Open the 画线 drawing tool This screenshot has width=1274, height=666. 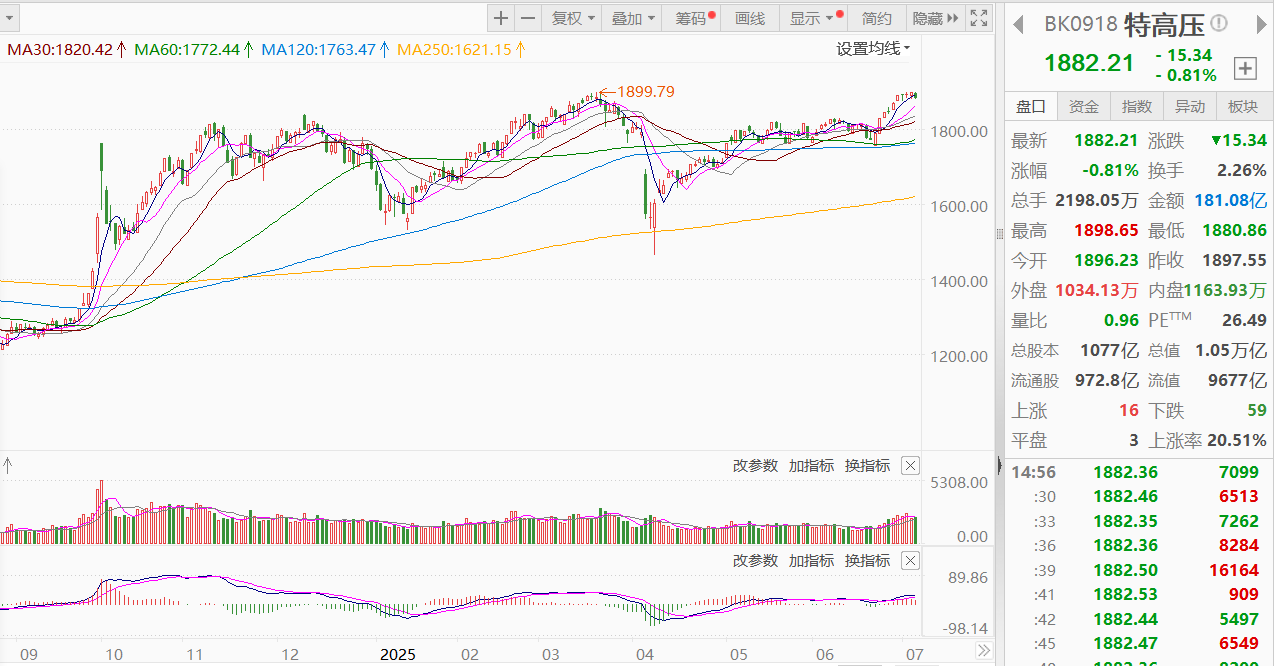click(749, 18)
